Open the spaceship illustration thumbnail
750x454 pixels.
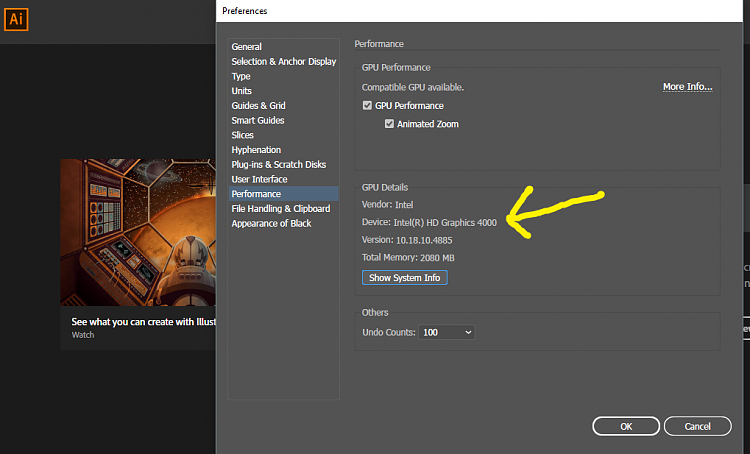click(x=138, y=232)
